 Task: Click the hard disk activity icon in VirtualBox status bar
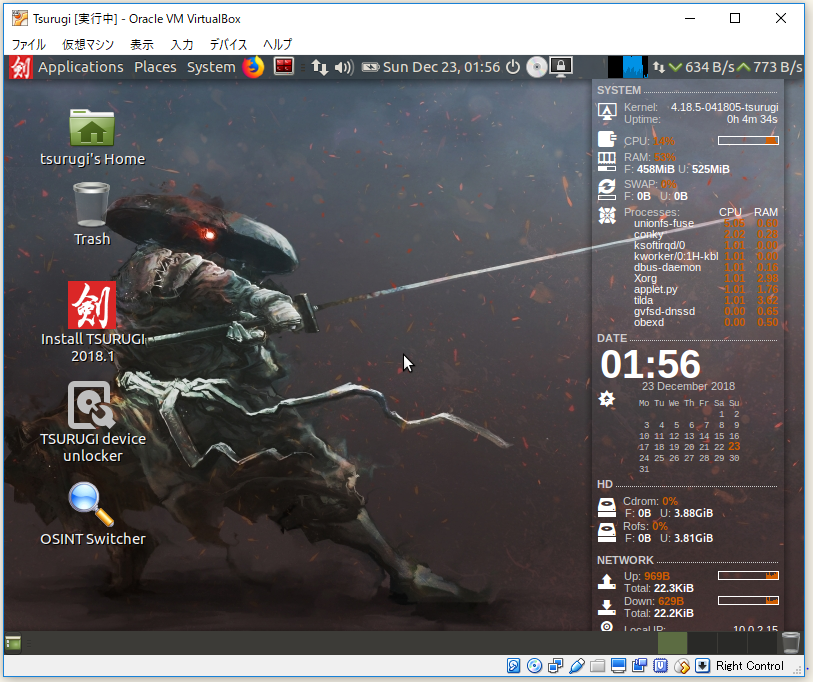[513, 665]
